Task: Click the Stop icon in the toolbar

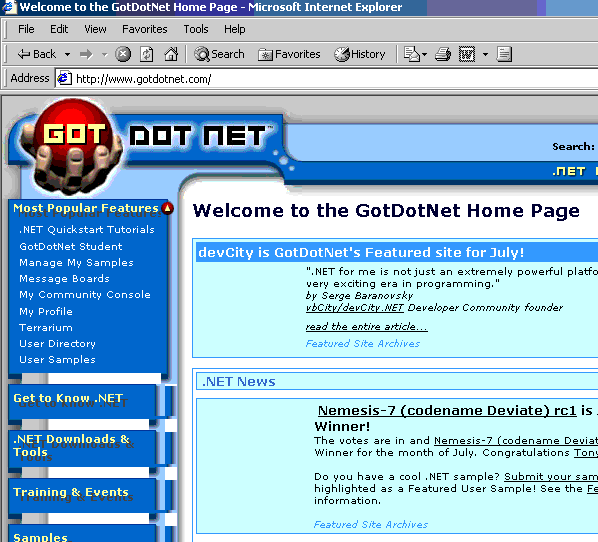Action: click(x=123, y=54)
